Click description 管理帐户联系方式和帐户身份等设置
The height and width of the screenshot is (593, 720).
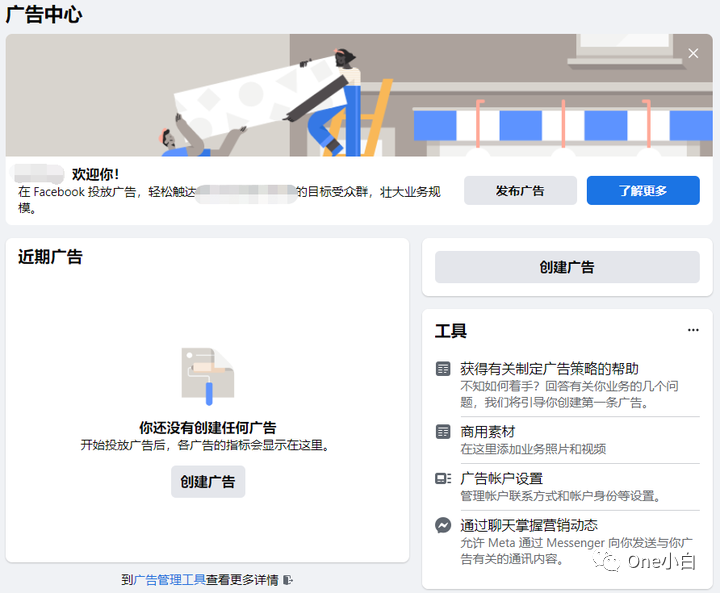[561, 496]
